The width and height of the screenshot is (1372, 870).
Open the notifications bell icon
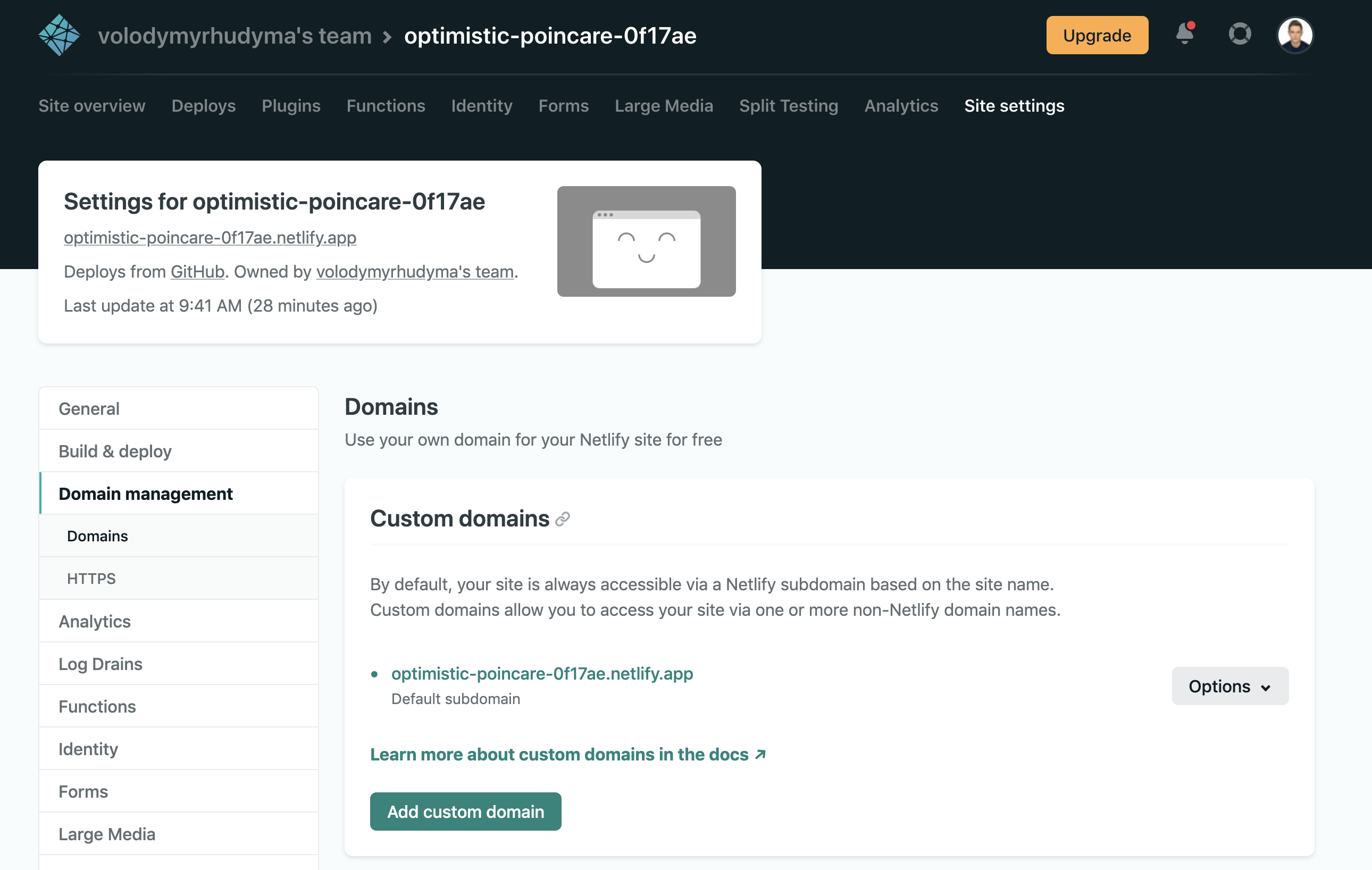click(x=1185, y=34)
